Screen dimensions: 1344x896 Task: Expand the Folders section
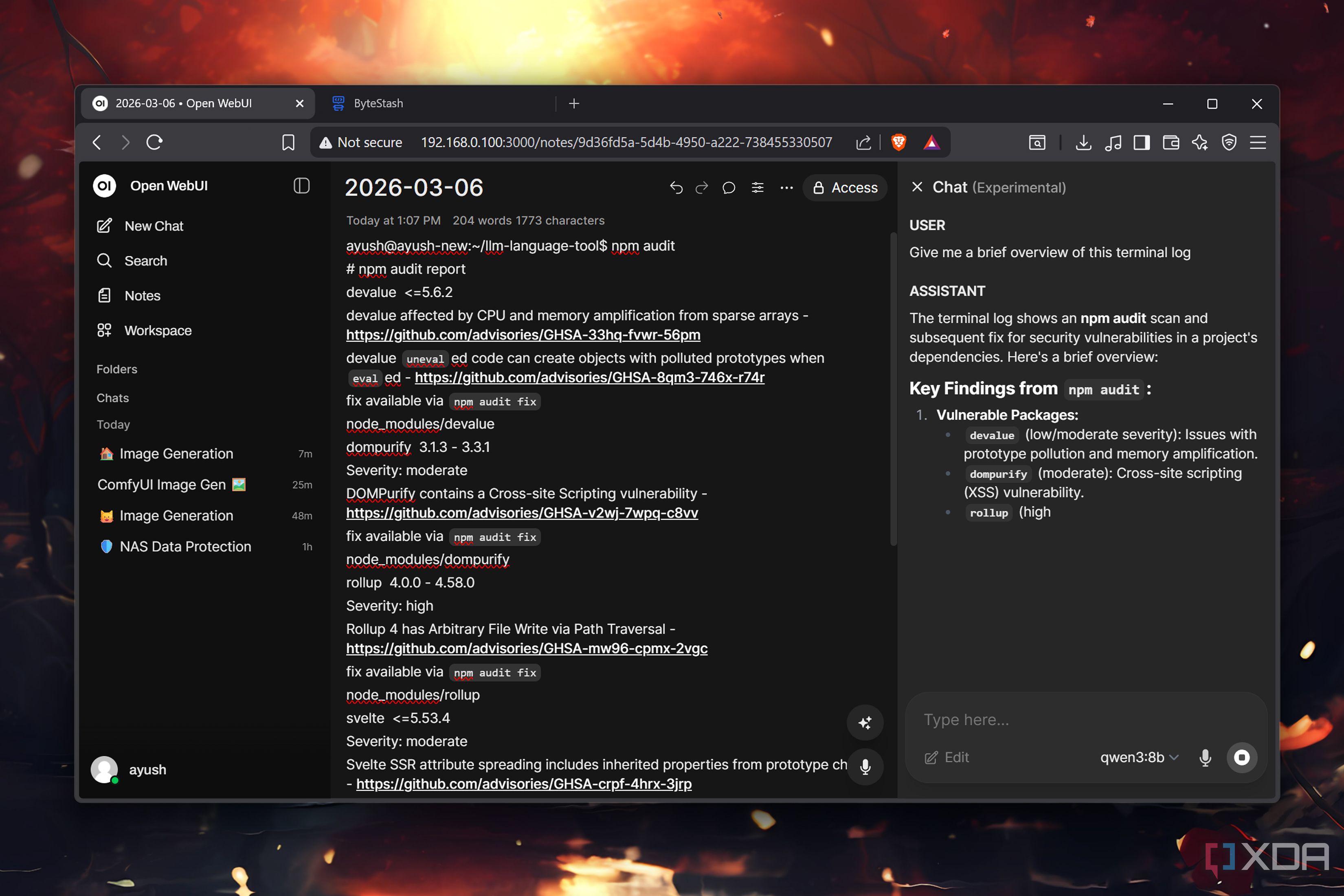116,369
